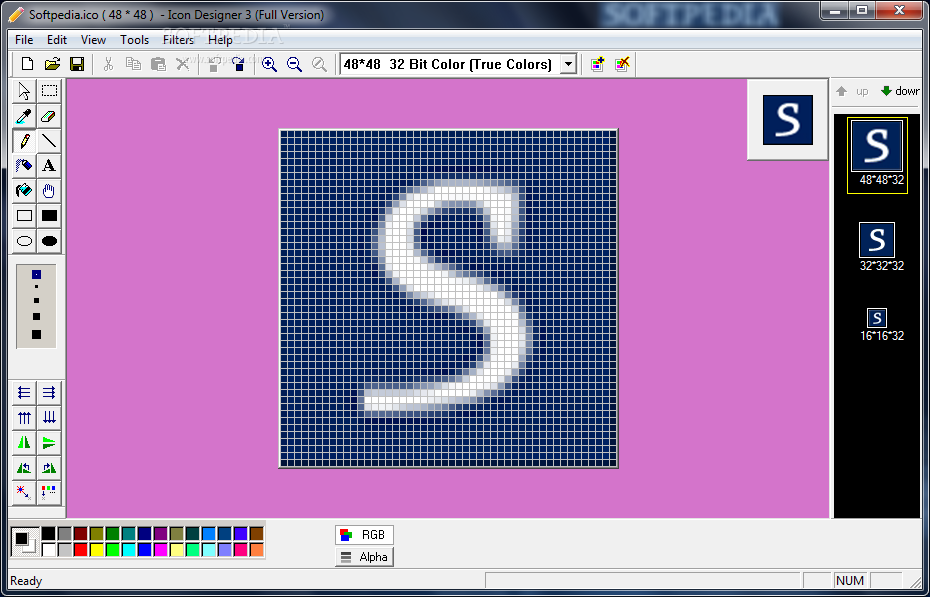Choose the largest brush size square

point(36,335)
